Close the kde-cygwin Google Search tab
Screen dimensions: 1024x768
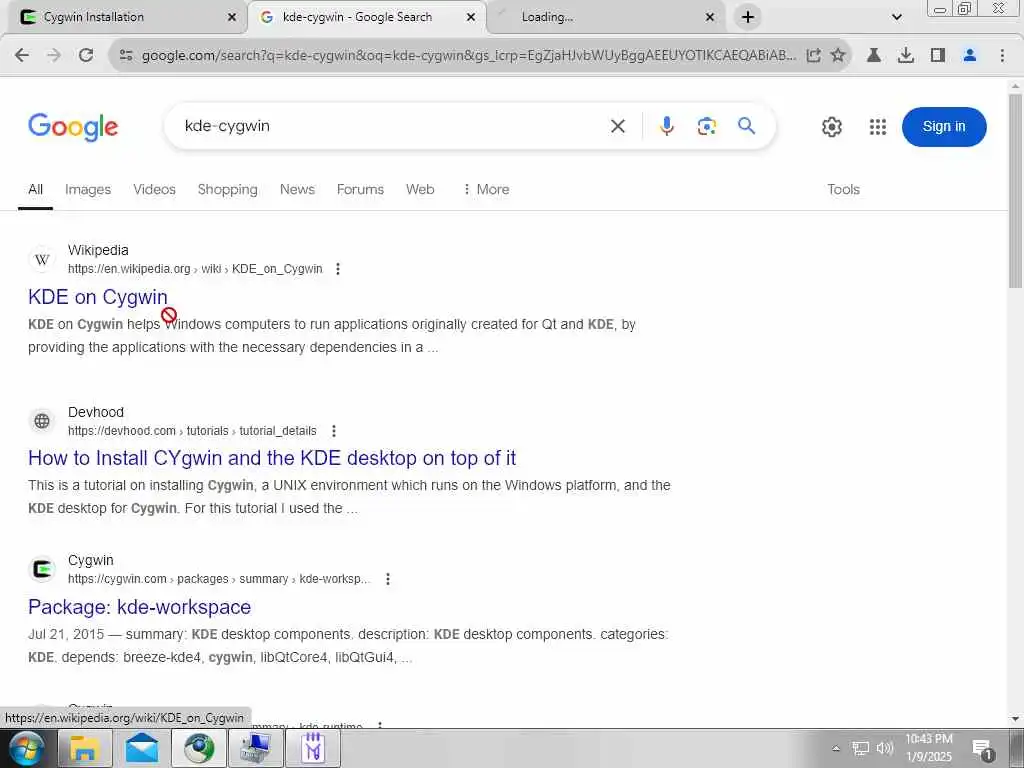471,18
